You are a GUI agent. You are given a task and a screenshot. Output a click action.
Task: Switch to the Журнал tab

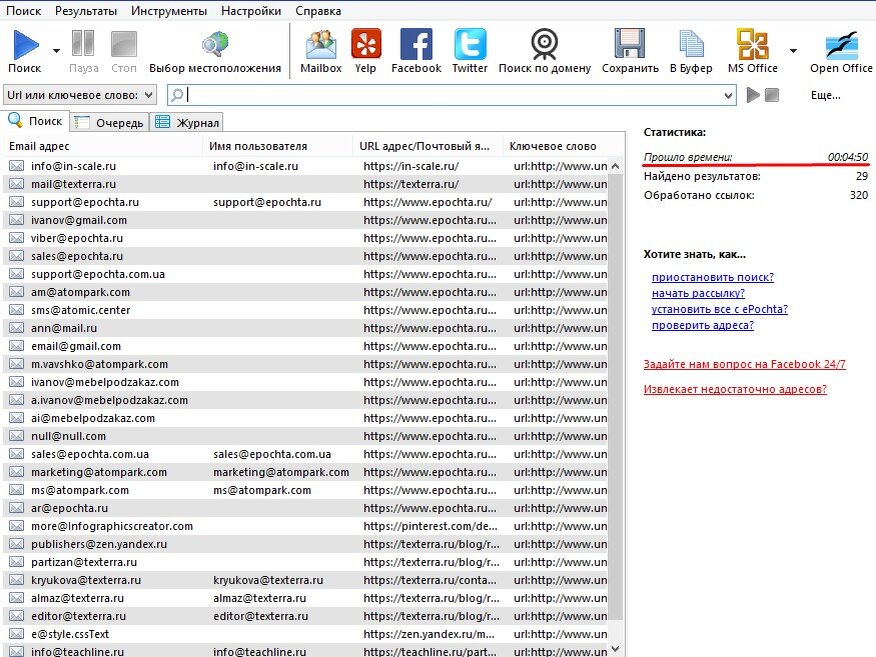click(187, 122)
